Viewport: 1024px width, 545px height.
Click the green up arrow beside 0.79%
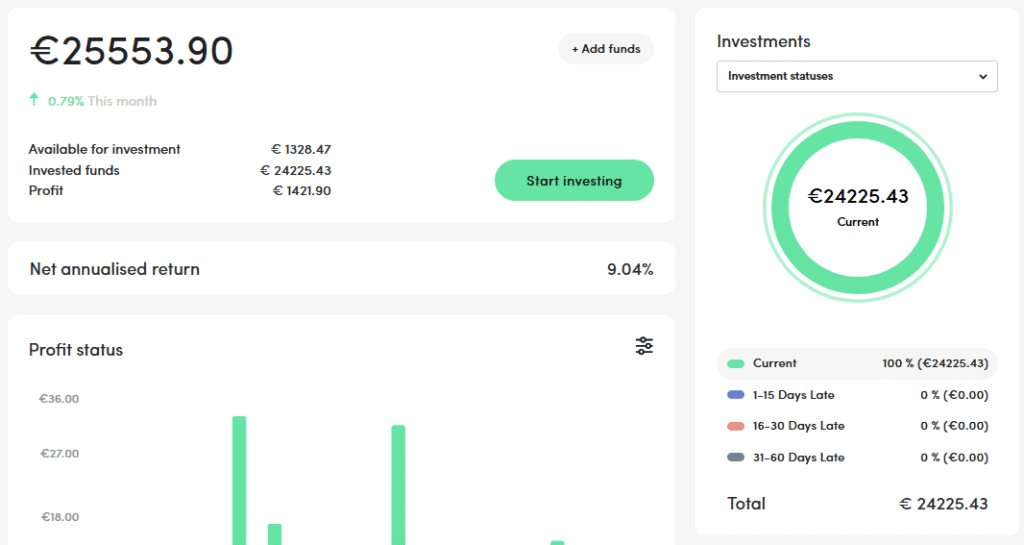[x=34, y=99]
